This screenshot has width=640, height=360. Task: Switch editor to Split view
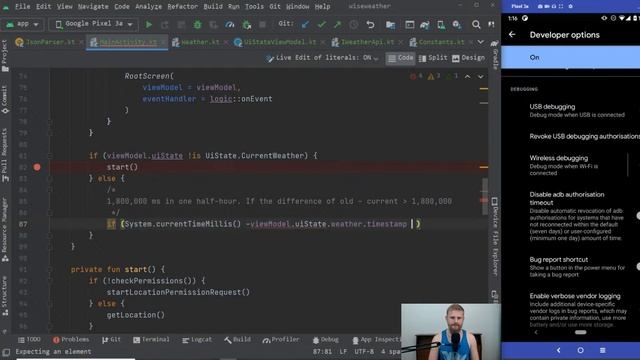tap(433, 58)
